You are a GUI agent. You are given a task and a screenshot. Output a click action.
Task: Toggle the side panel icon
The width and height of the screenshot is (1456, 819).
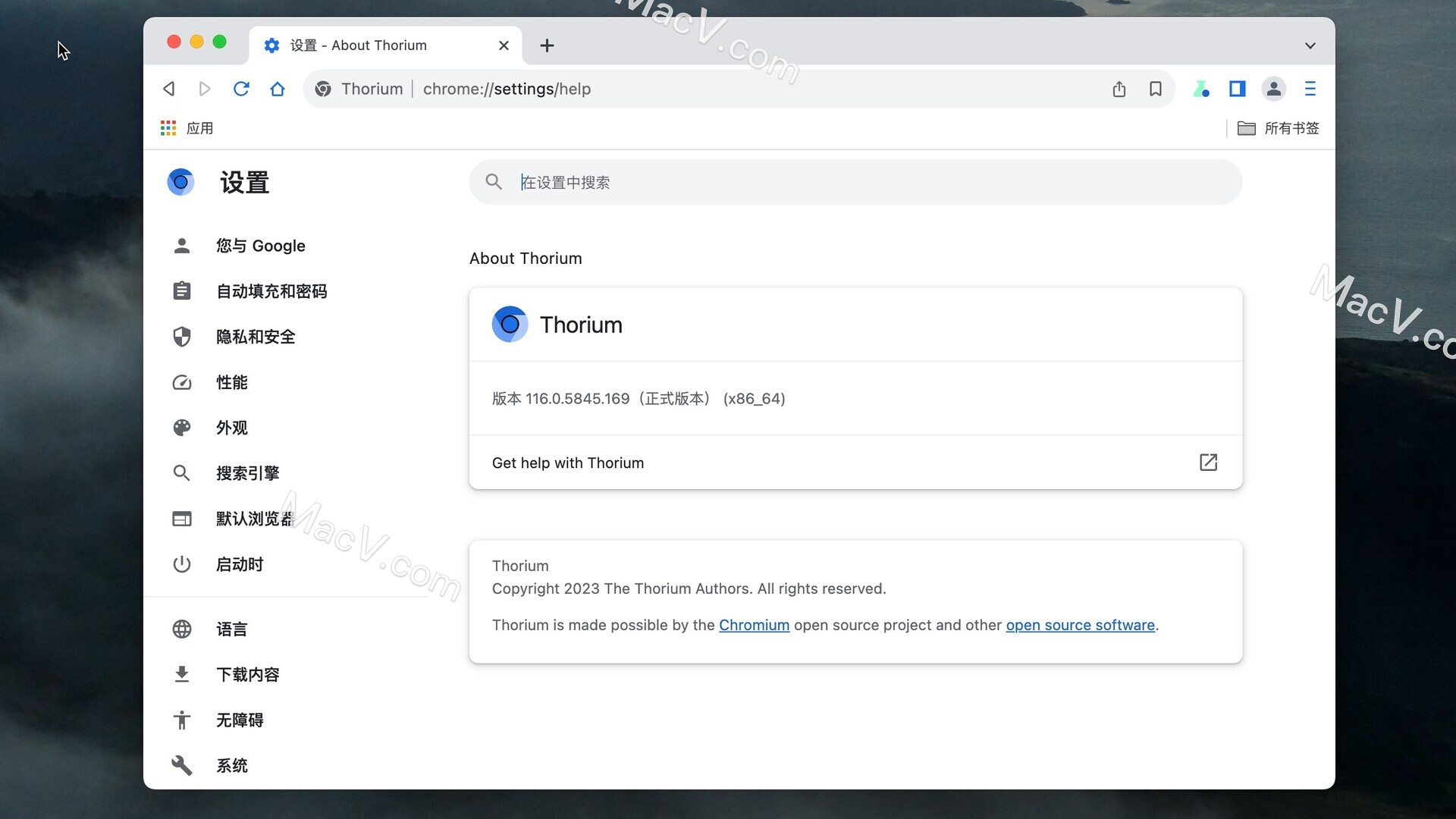(x=1238, y=89)
